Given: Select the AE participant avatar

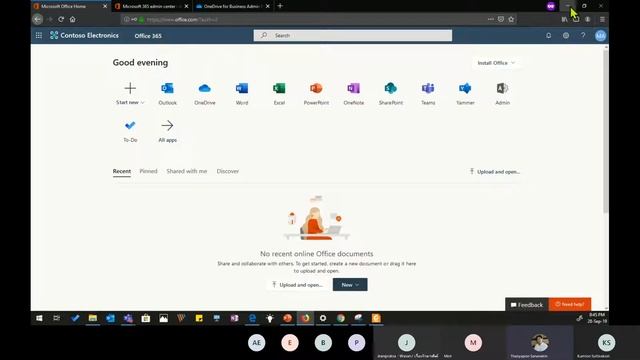Looking at the screenshot, I should [x=256, y=342].
